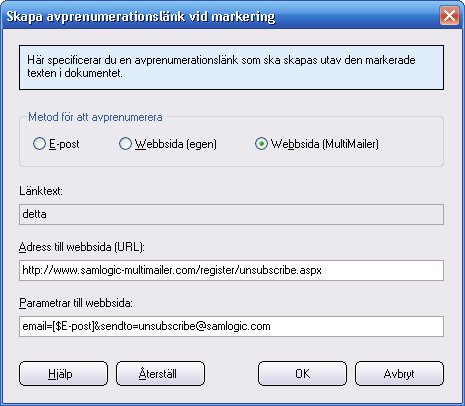Click the 'Webbsida (MultiMailer)' label text
This screenshot has width=465, height=406.
(325, 144)
